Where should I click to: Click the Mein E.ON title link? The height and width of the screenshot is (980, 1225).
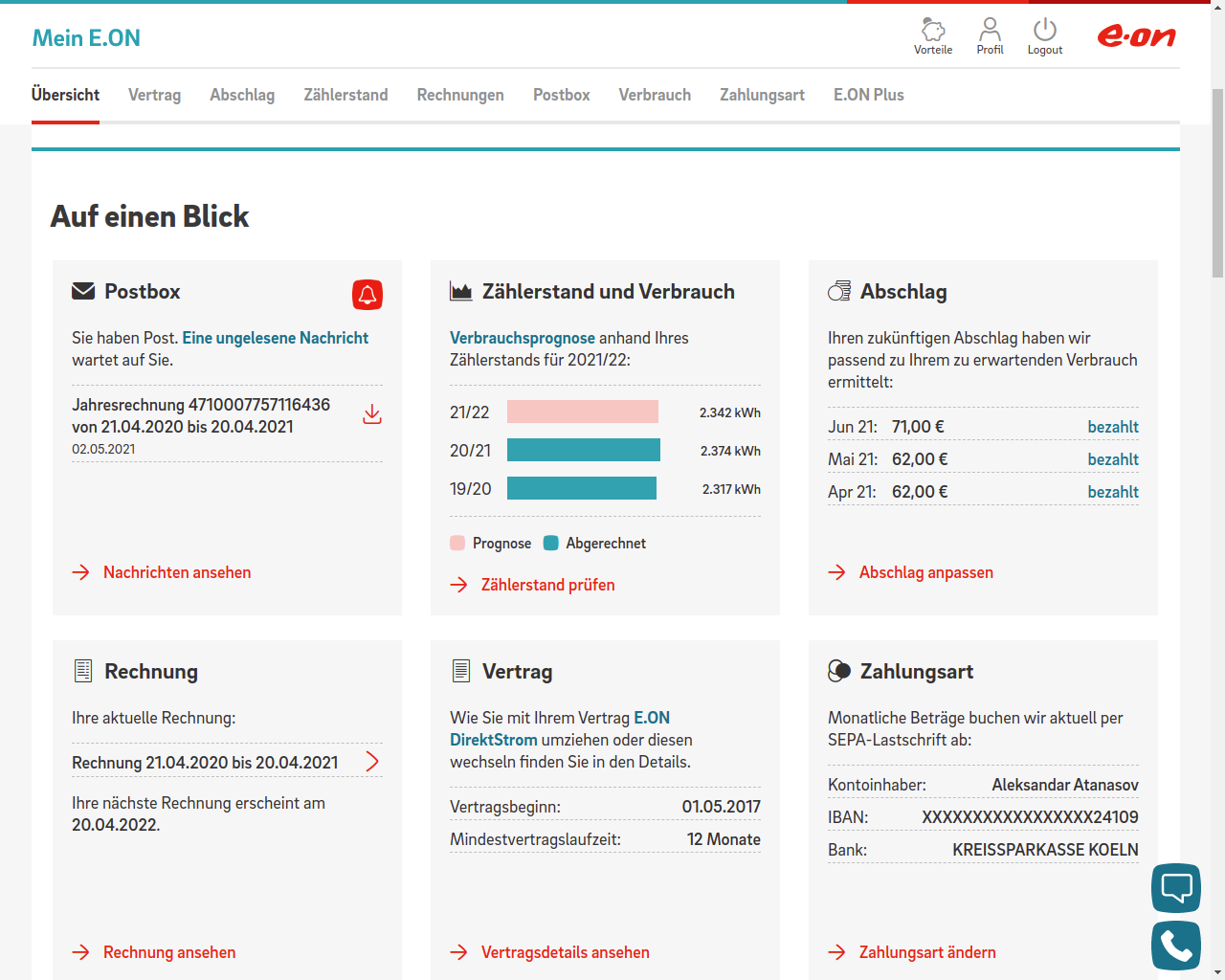click(x=86, y=38)
